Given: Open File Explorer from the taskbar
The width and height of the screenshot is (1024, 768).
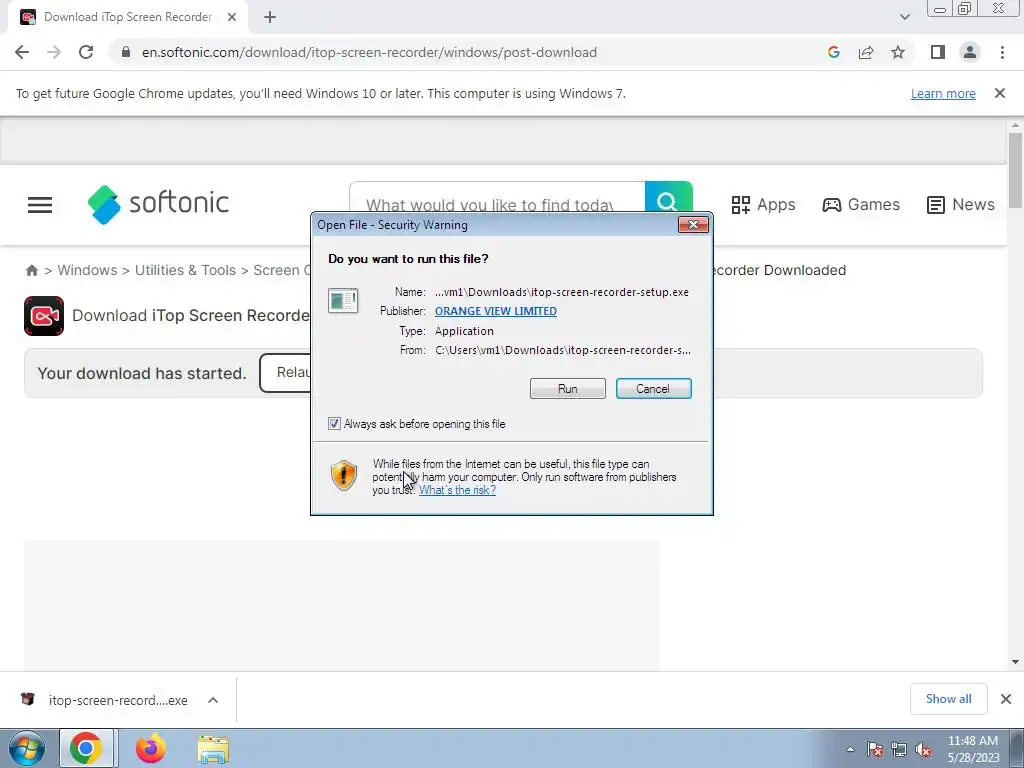Looking at the screenshot, I should tap(214, 749).
